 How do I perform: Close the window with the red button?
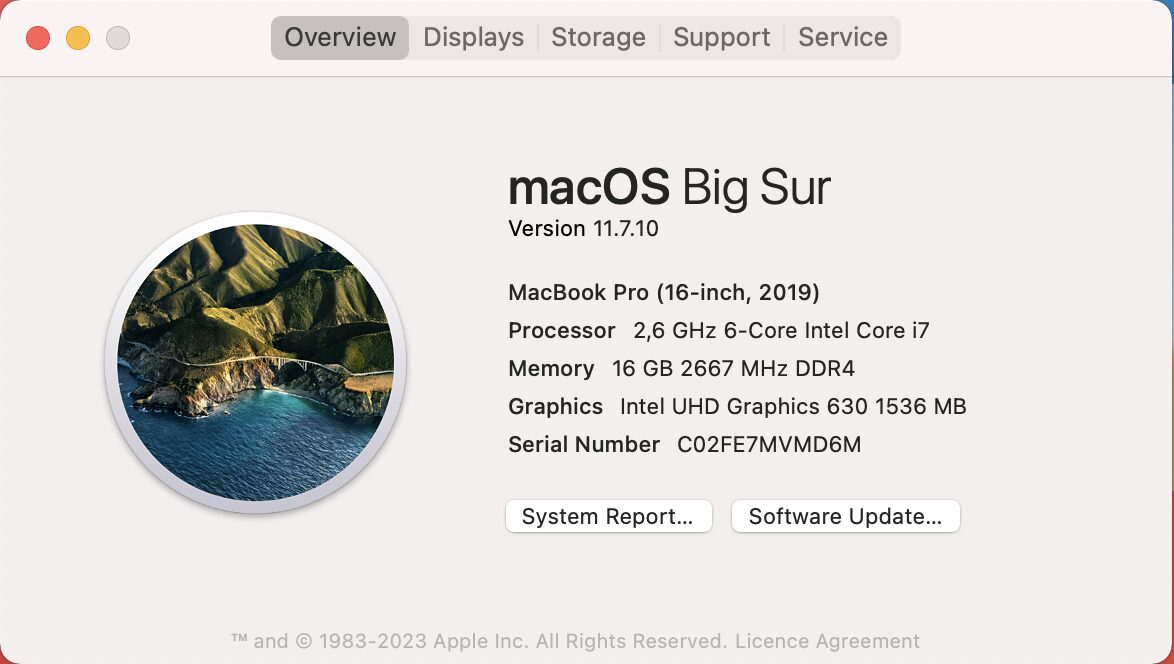click(38, 38)
